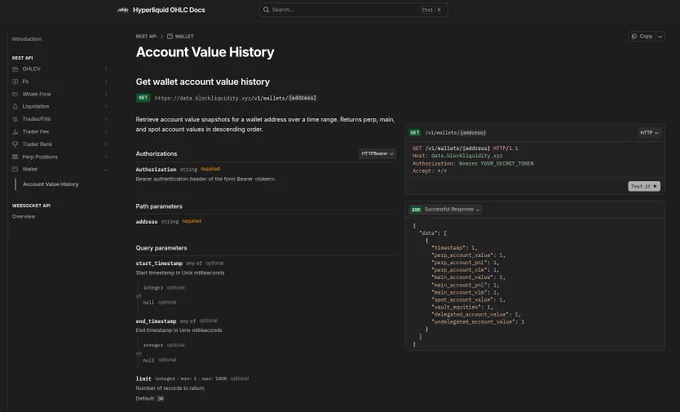Click the Liquidation sidebar icon
The height and width of the screenshot is (412, 680).
point(15,107)
